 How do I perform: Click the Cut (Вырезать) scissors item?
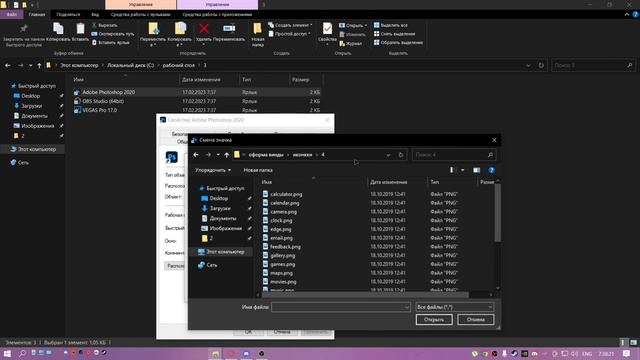coord(104,25)
